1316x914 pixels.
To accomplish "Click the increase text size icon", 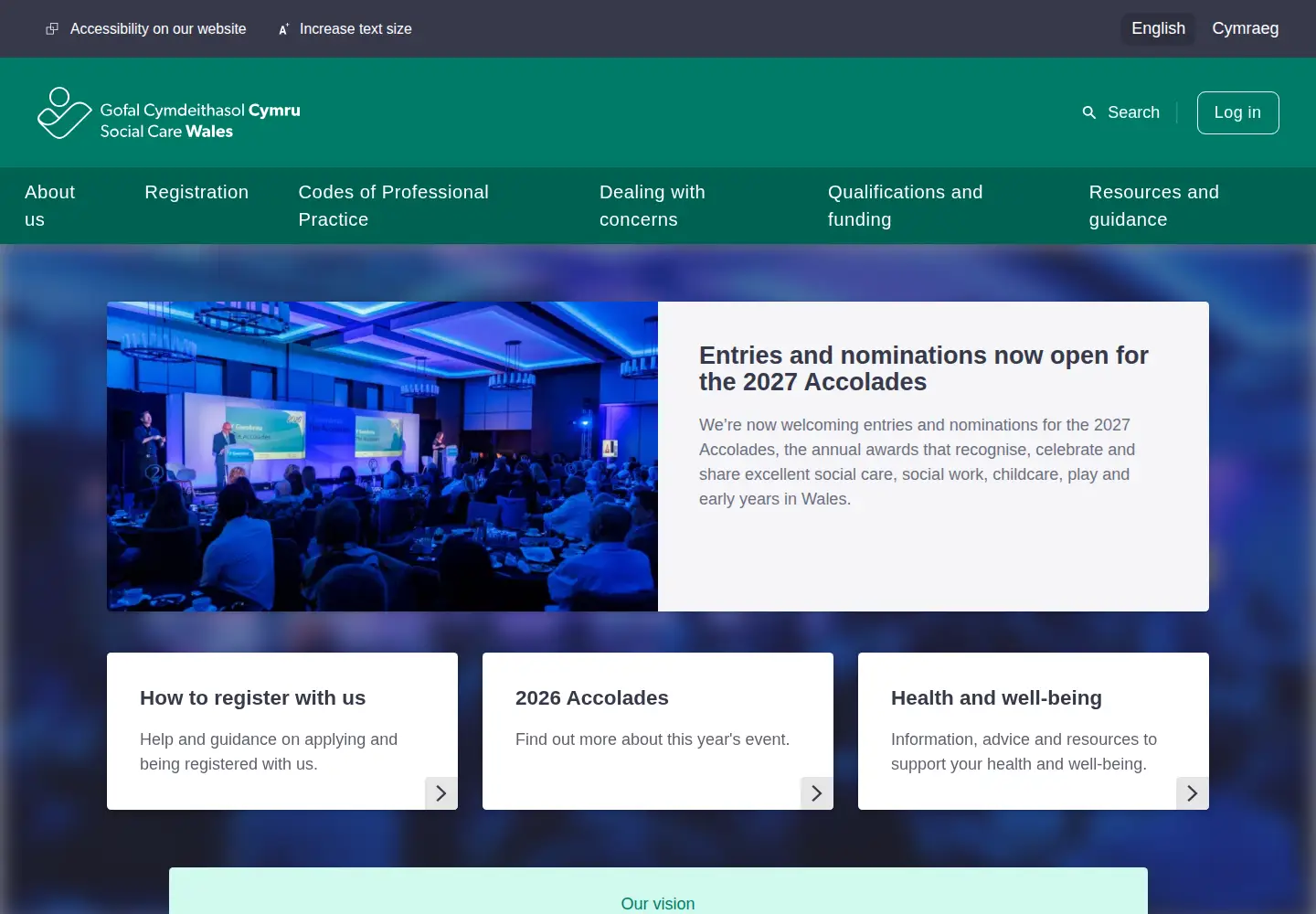I will [x=284, y=29].
